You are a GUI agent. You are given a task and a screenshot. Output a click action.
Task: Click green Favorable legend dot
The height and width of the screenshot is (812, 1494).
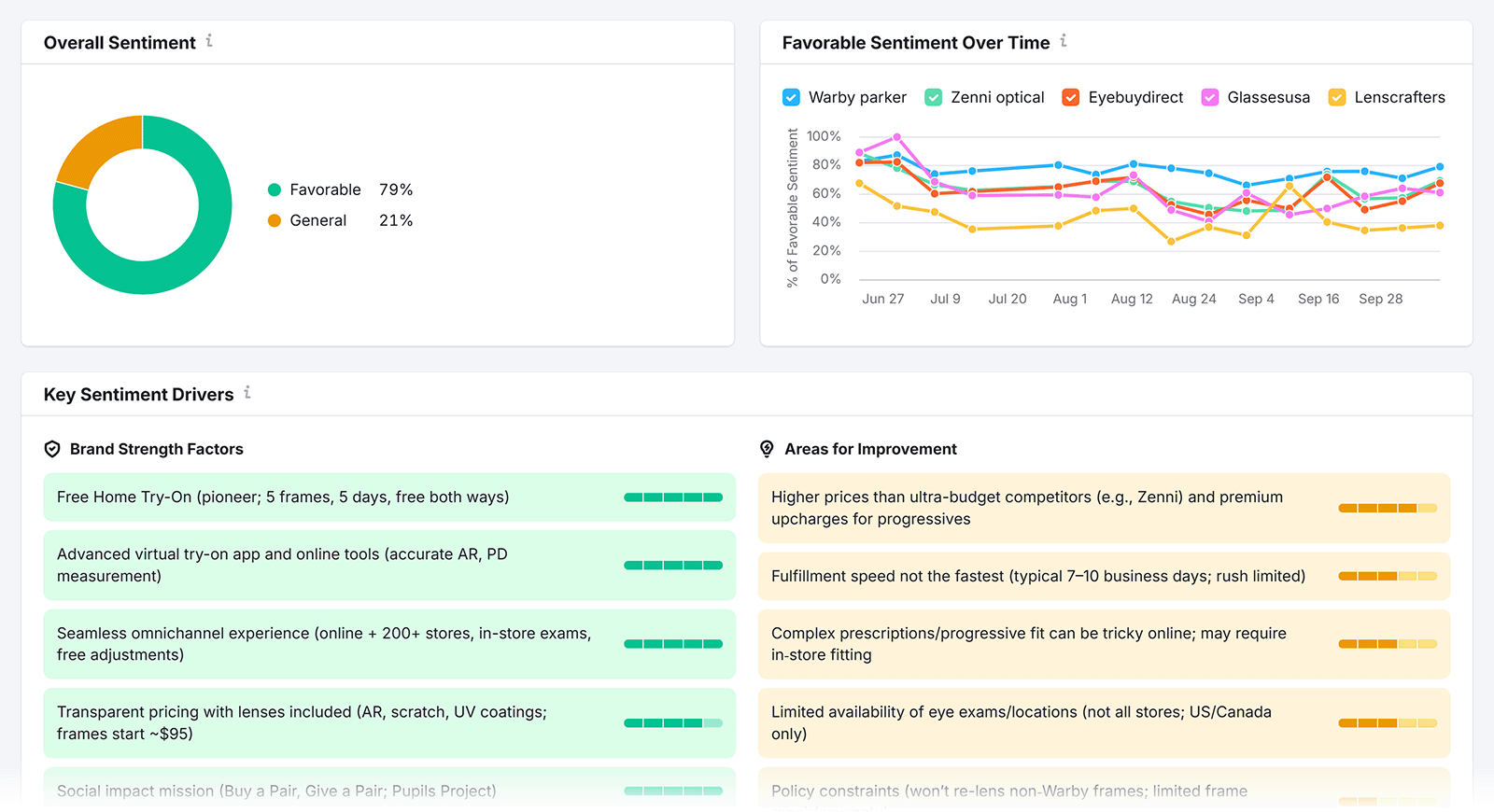[x=275, y=190]
